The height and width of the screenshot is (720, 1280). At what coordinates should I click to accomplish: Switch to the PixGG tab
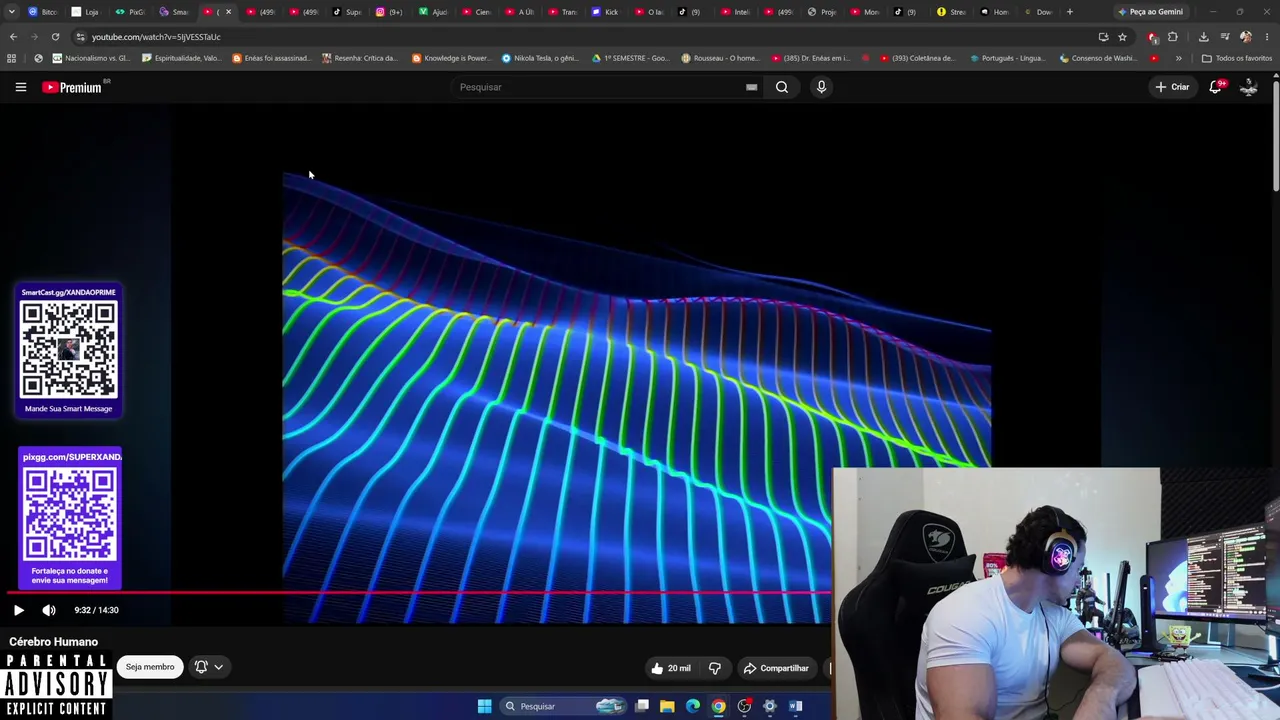pos(131,12)
